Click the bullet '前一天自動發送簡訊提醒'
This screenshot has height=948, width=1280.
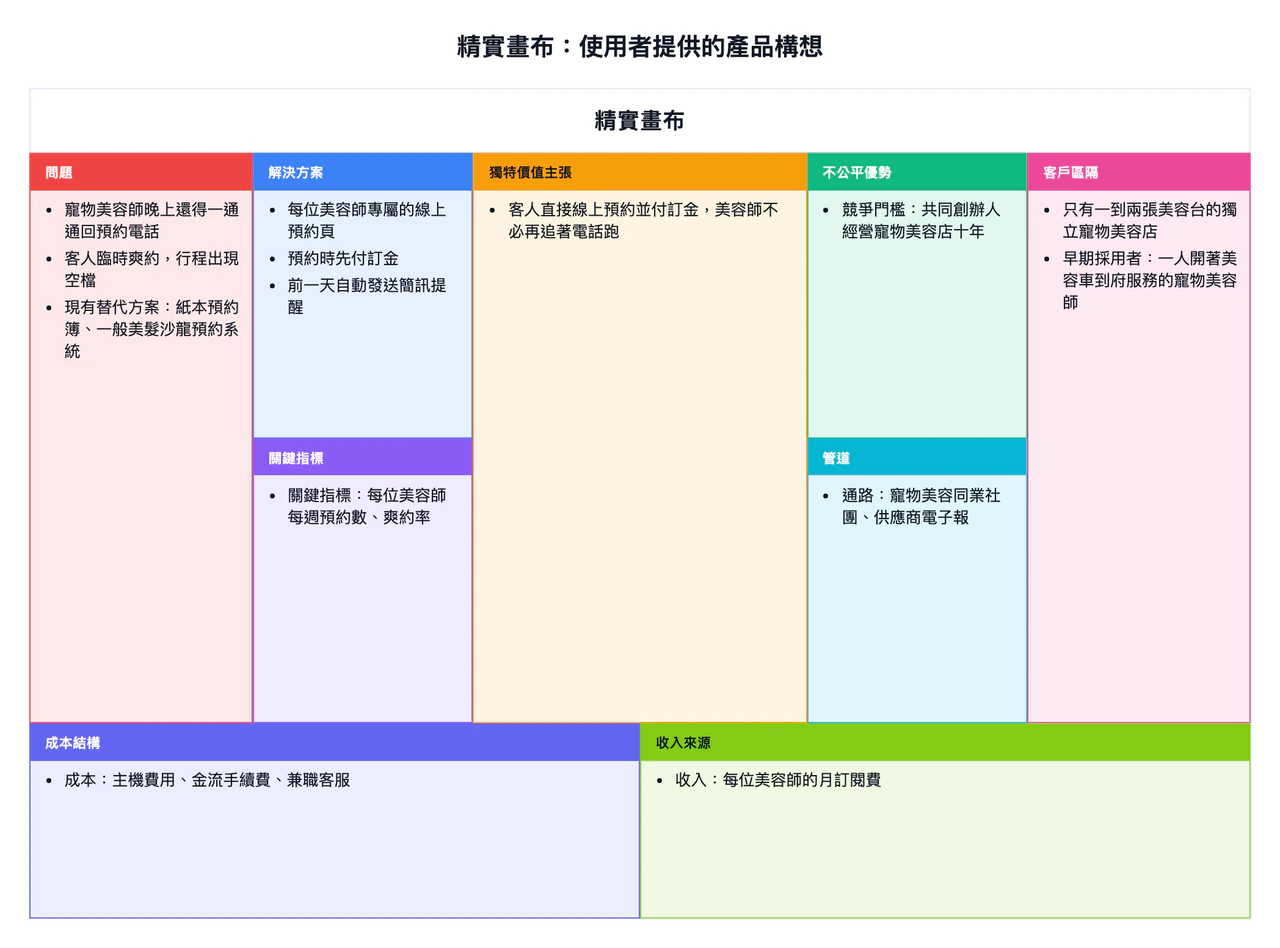(367, 296)
